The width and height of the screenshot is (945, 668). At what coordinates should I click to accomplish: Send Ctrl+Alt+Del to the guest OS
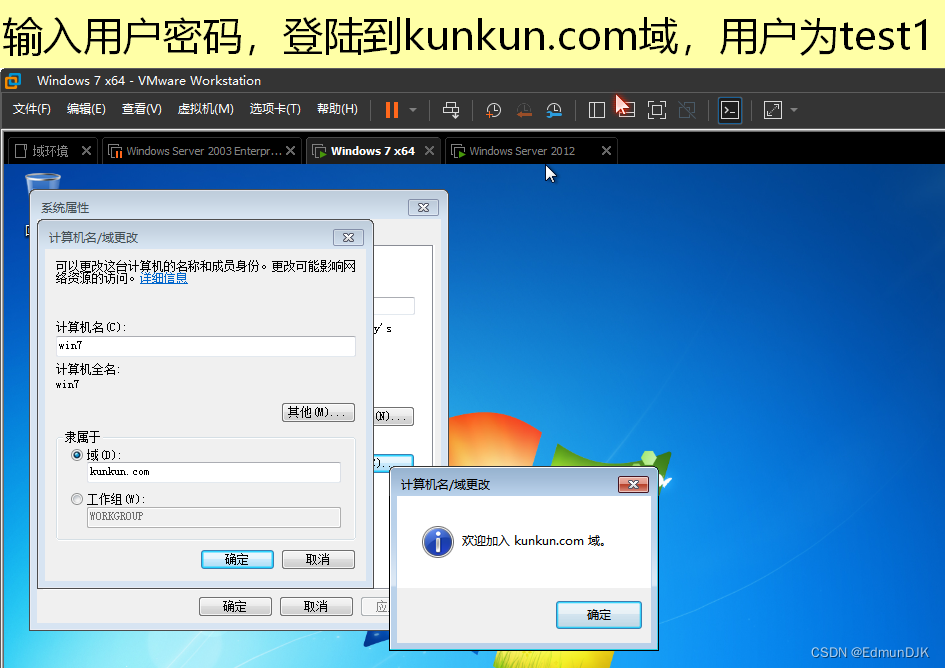point(453,110)
